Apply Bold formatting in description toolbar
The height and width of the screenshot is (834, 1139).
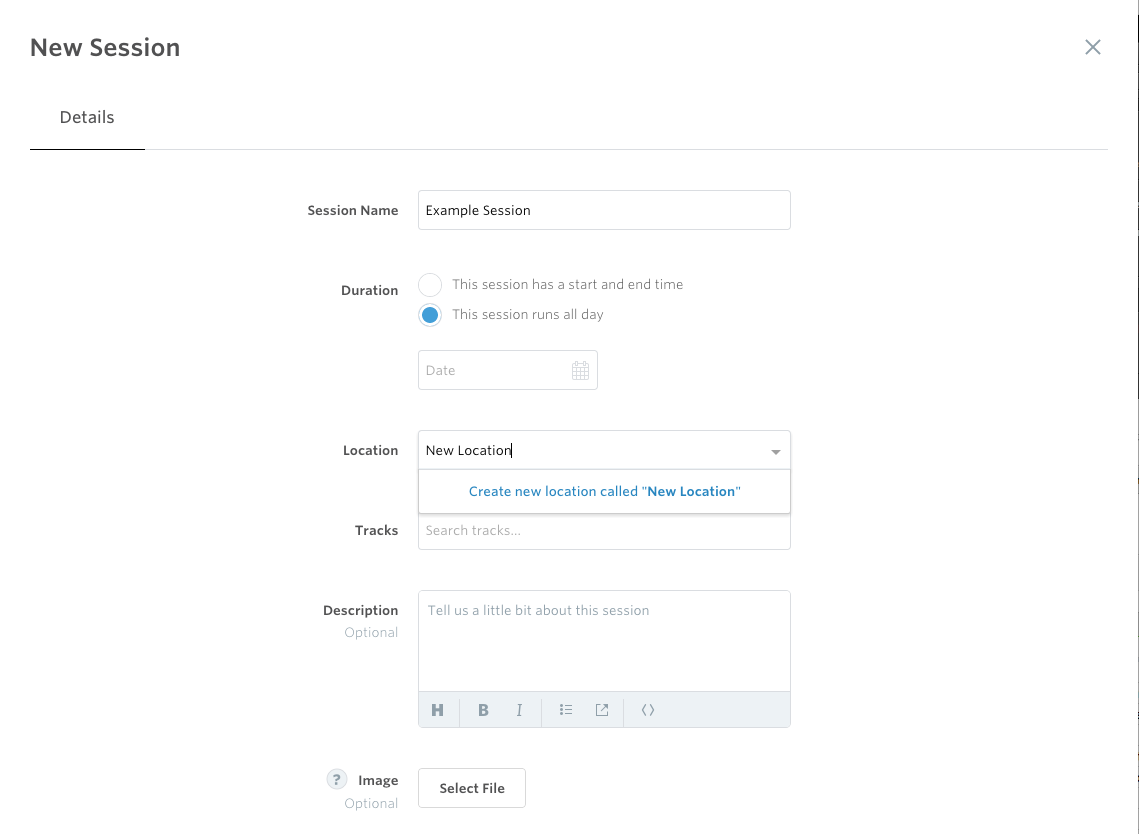tap(483, 710)
